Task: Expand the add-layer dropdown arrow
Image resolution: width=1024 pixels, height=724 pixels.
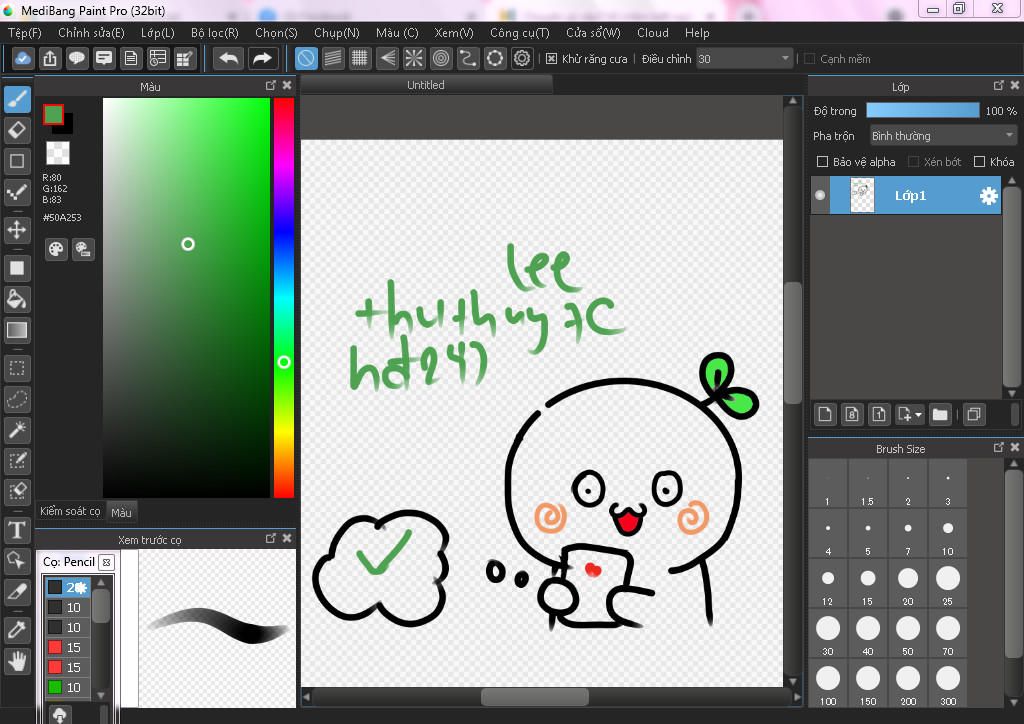Action: pos(919,415)
